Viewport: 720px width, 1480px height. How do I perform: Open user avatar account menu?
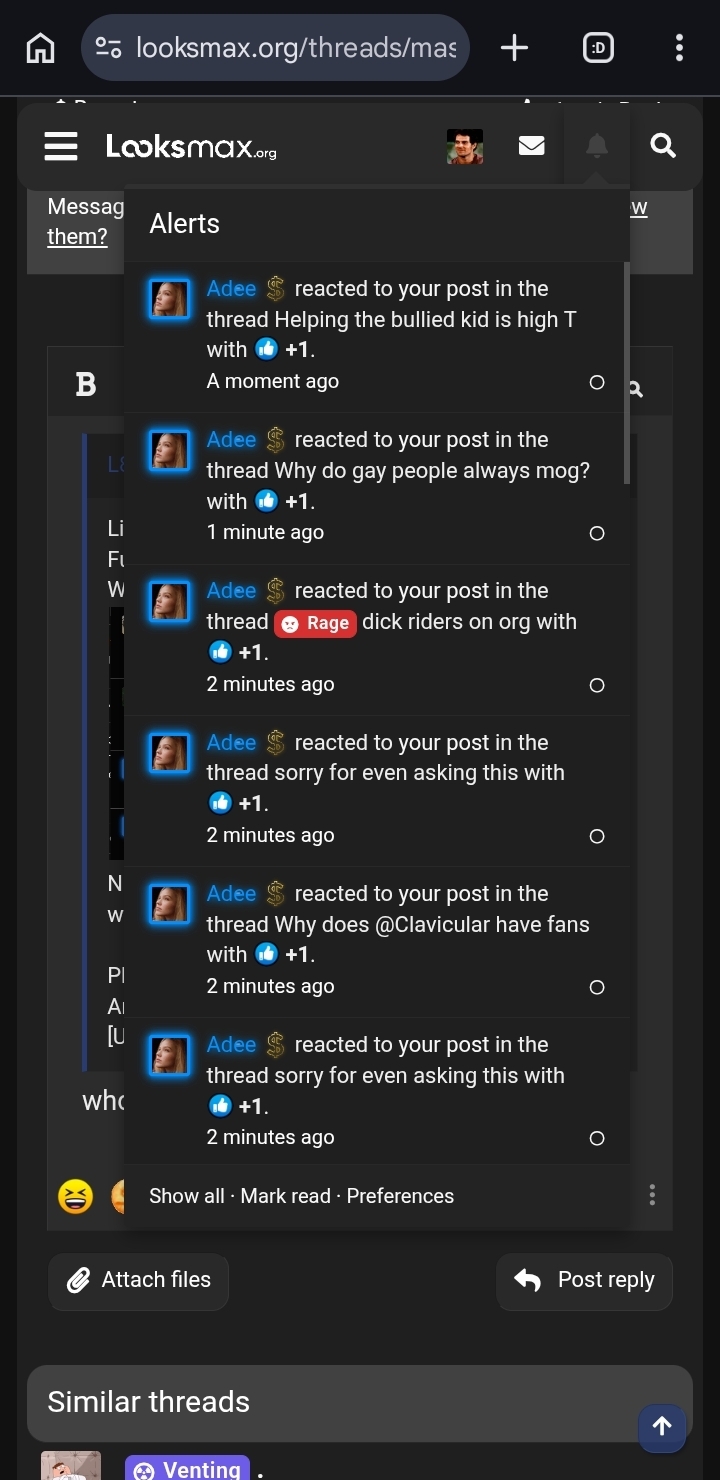pyautogui.click(x=465, y=147)
